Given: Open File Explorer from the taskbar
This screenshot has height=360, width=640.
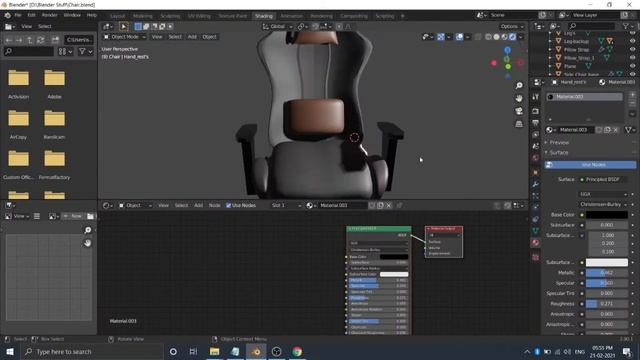Looking at the screenshot, I should [x=214, y=351].
